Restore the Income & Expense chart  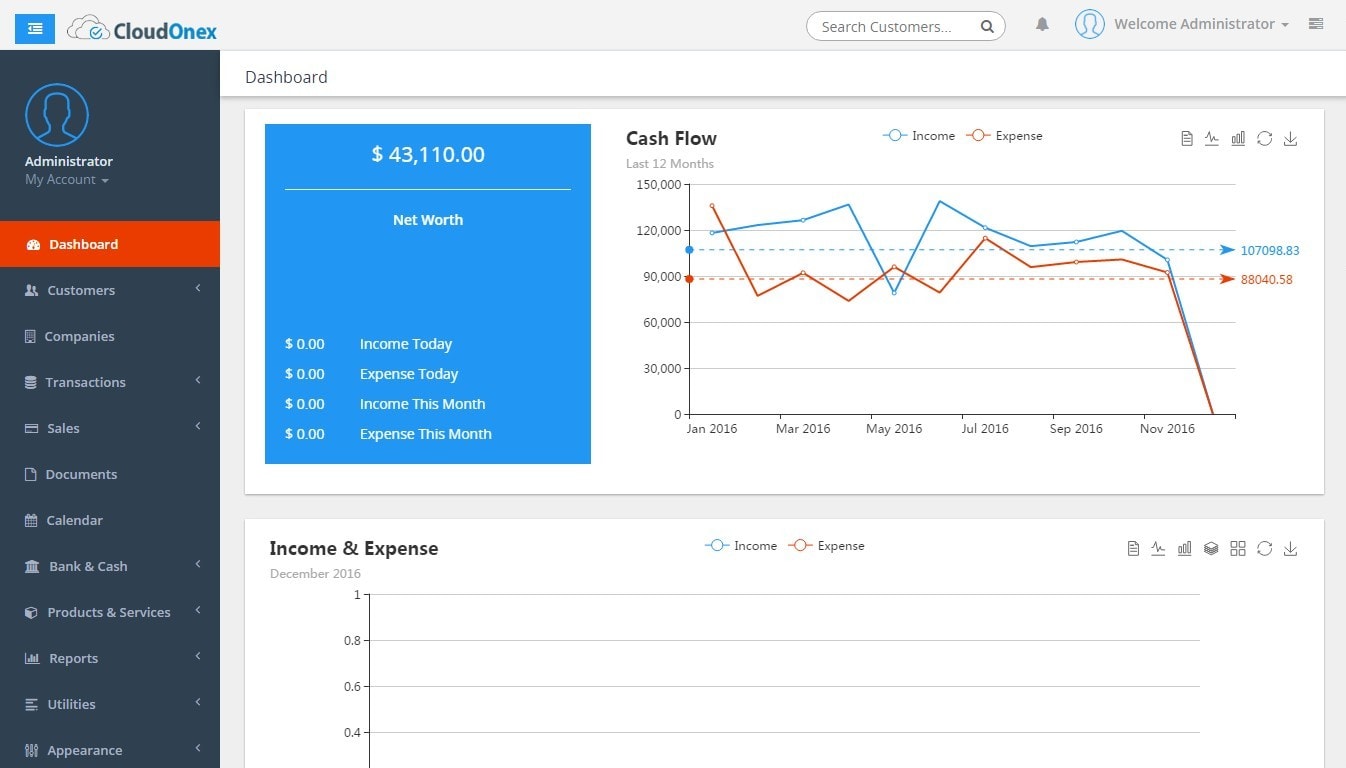tap(1264, 549)
